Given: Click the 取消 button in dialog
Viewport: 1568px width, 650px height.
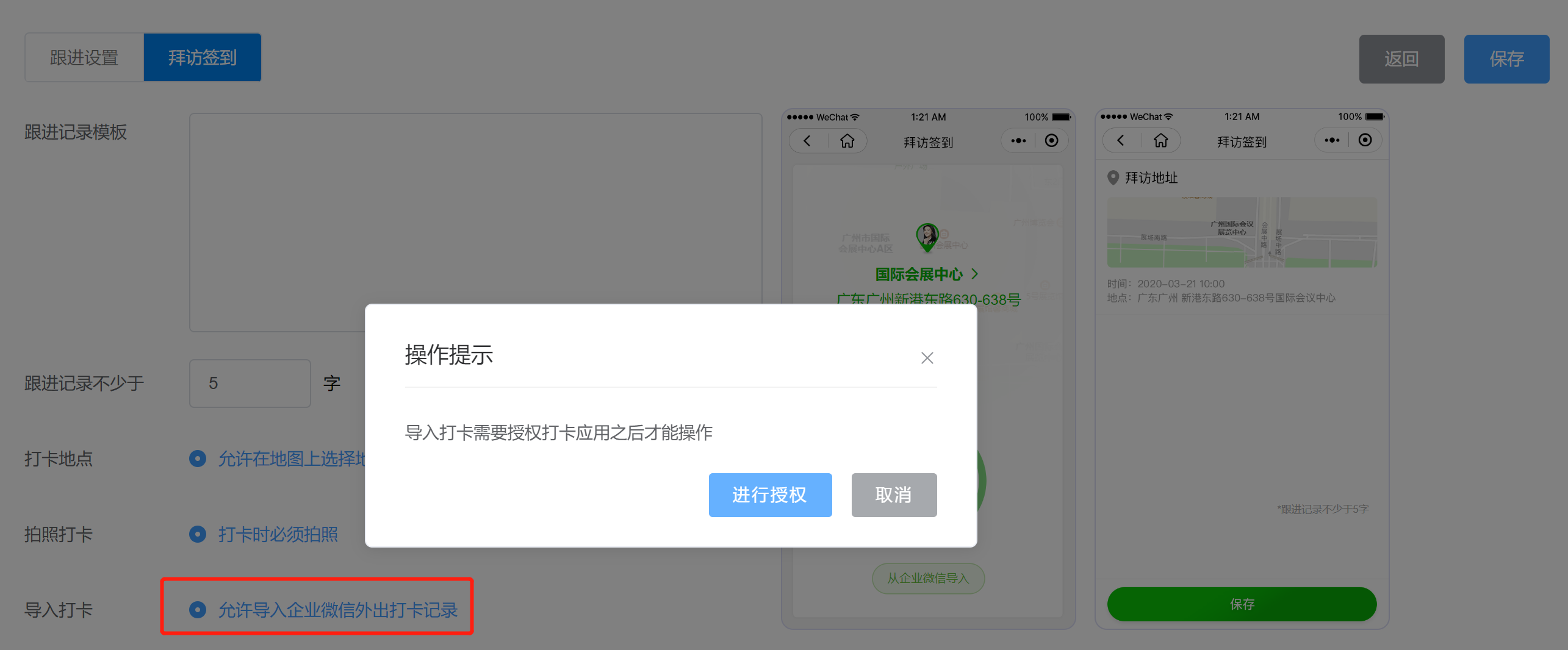Looking at the screenshot, I should point(894,495).
